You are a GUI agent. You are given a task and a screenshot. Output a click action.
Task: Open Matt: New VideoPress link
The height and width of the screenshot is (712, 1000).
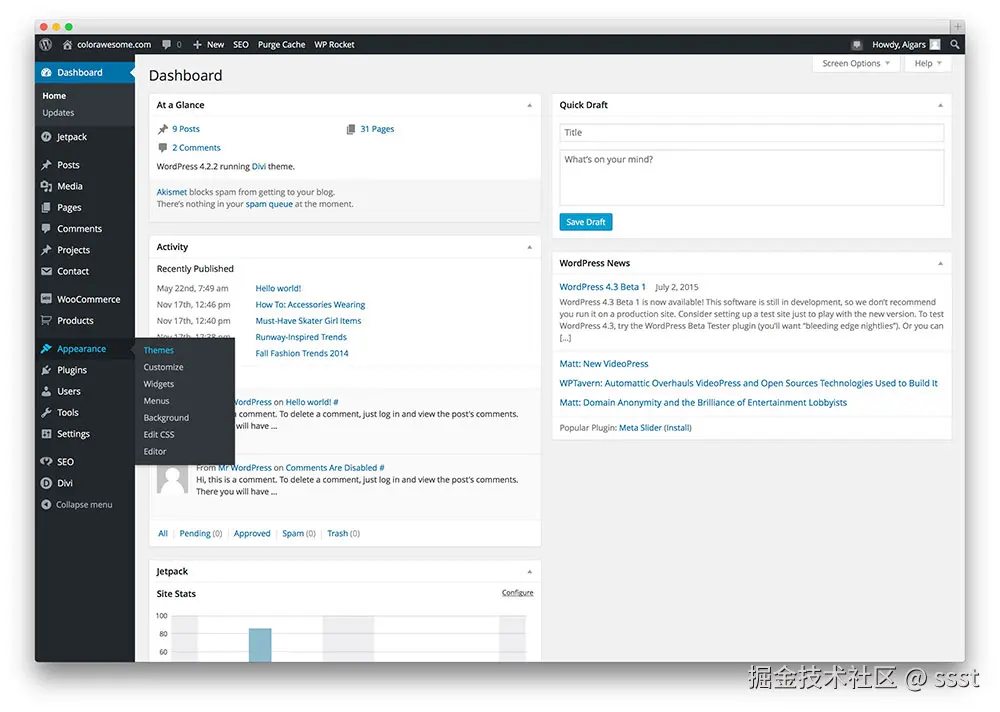(604, 364)
